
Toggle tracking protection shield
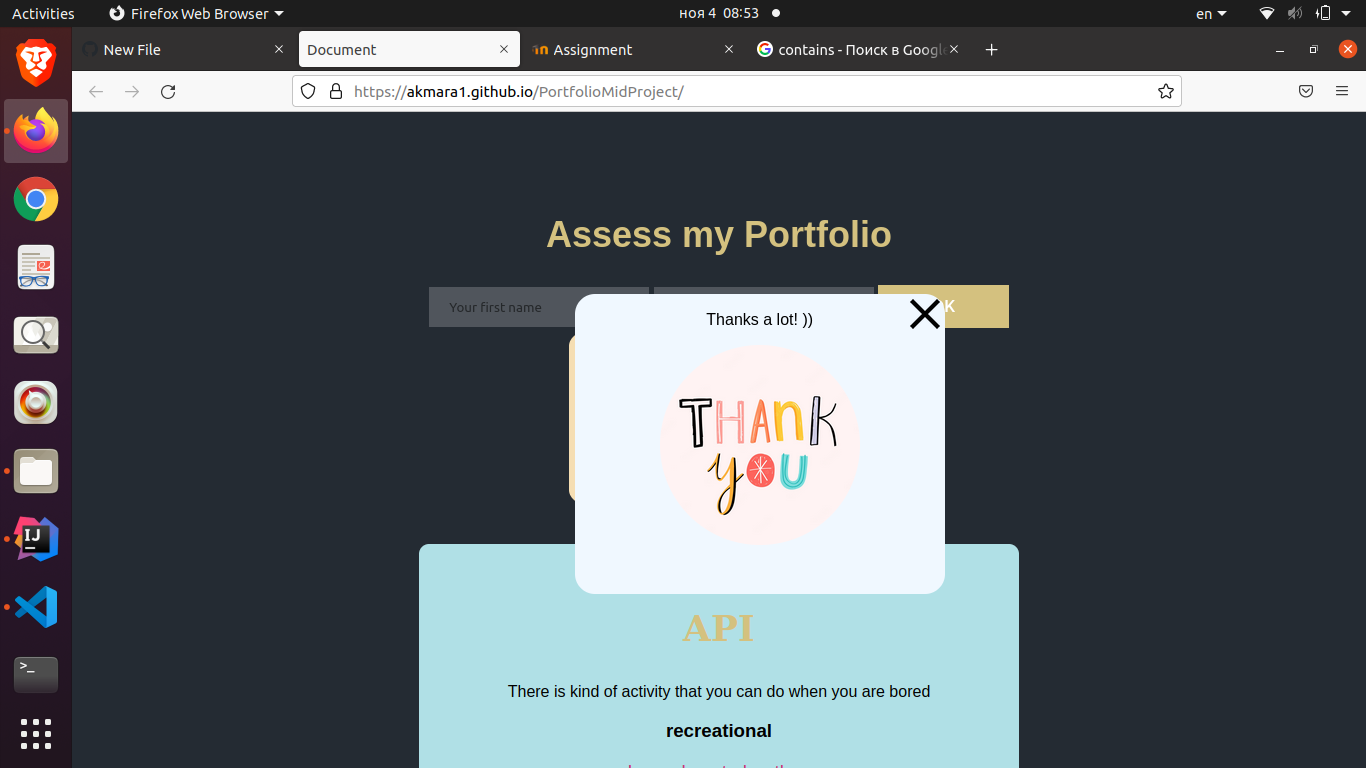tap(307, 91)
